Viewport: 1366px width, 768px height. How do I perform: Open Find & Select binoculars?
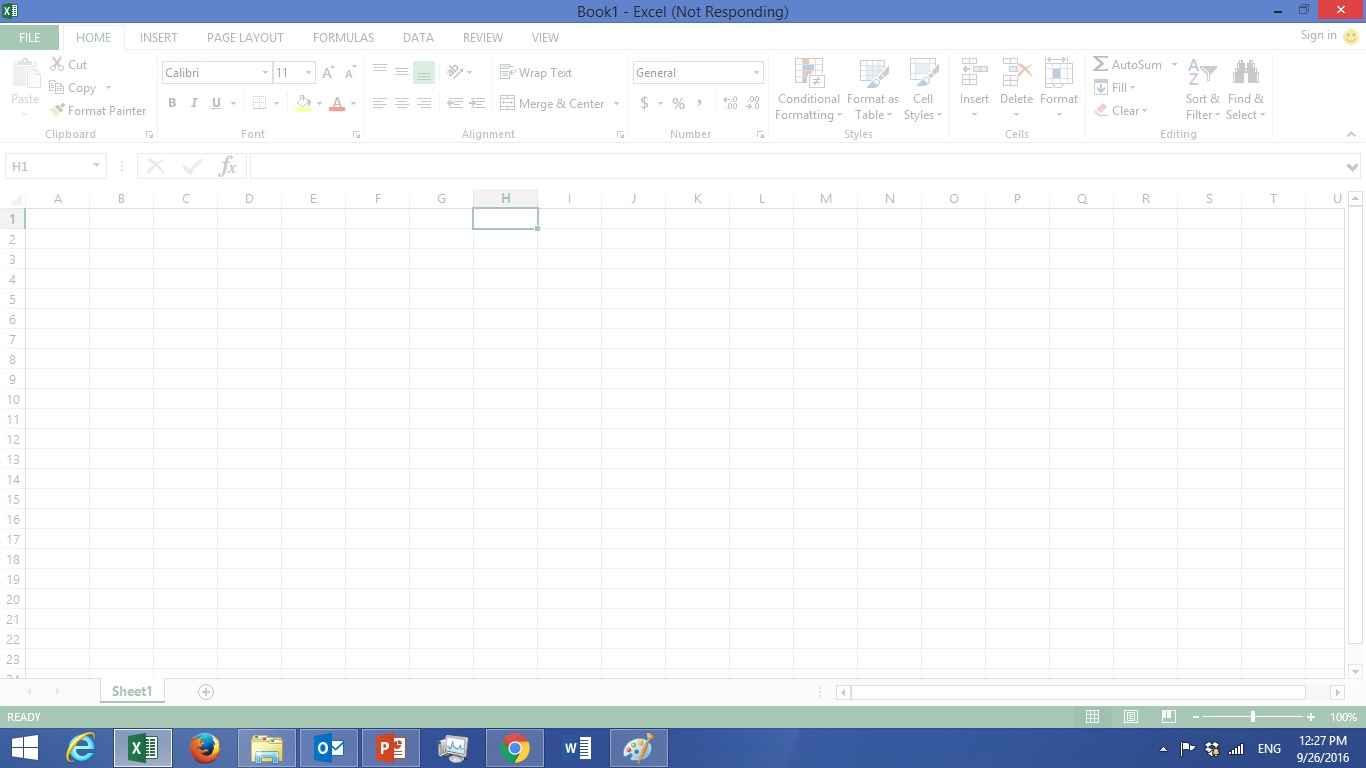point(1246,89)
